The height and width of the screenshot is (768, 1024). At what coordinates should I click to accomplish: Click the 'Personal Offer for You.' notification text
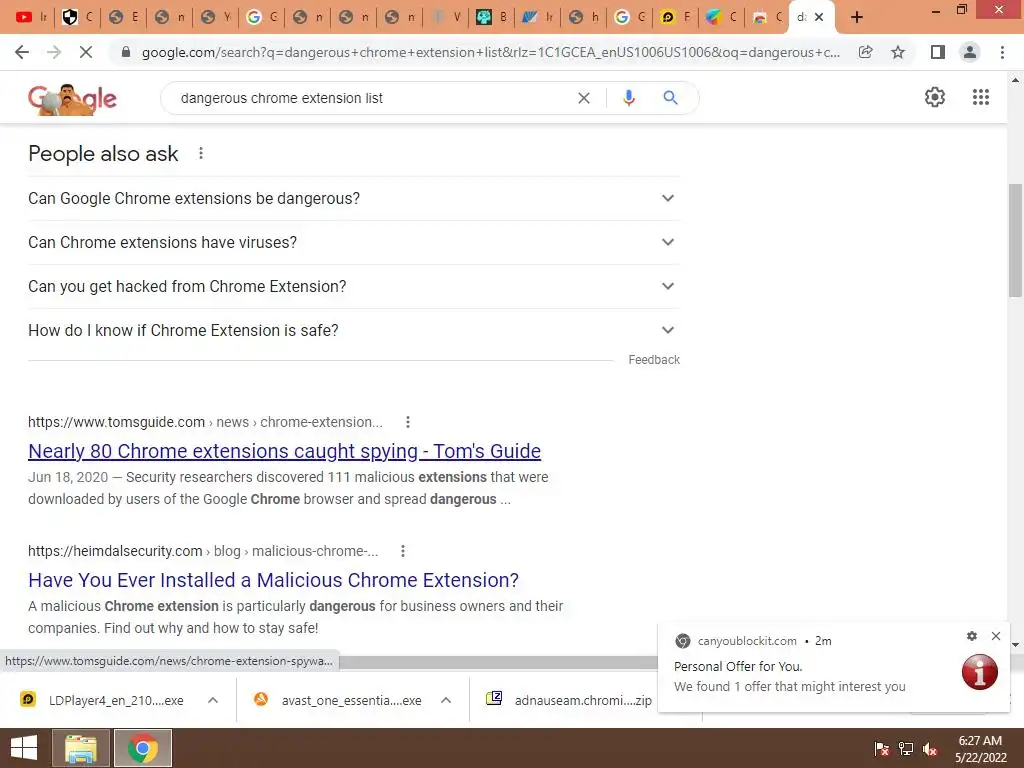[x=738, y=667]
